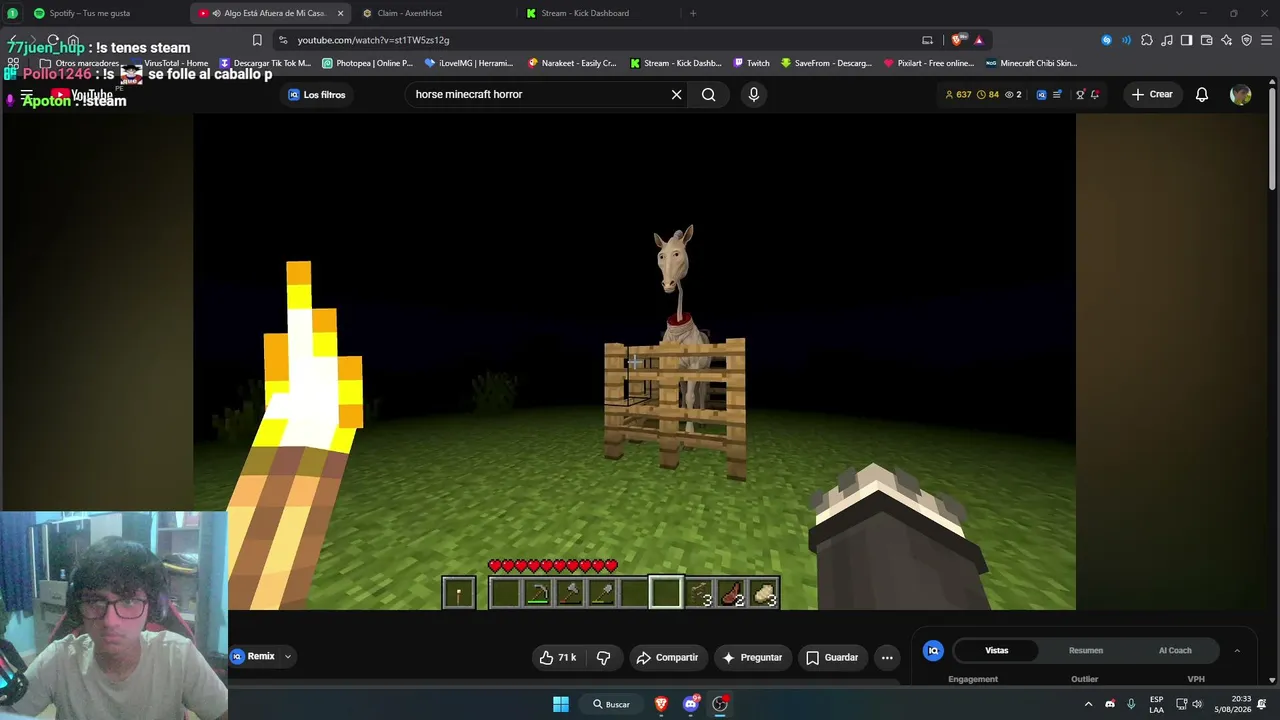Open the Narakeet bookmark
The height and width of the screenshot is (720, 1280).
coord(572,63)
